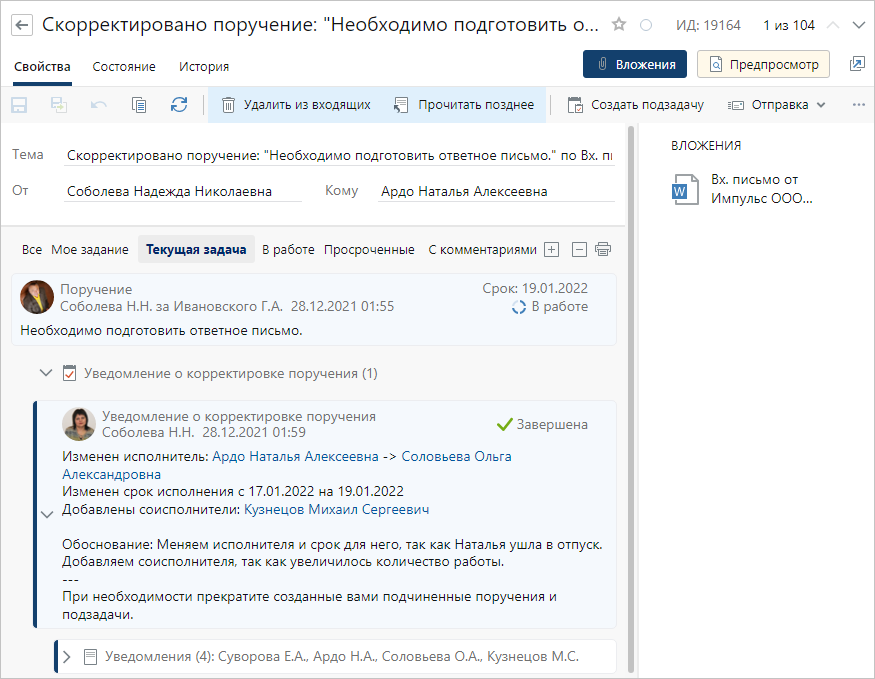
Task: Click the Save icon on the toolbar
Action: click(21, 104)
